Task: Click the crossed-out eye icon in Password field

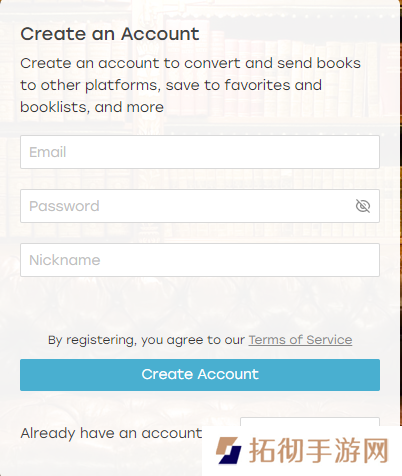Action: coord(363,206)
